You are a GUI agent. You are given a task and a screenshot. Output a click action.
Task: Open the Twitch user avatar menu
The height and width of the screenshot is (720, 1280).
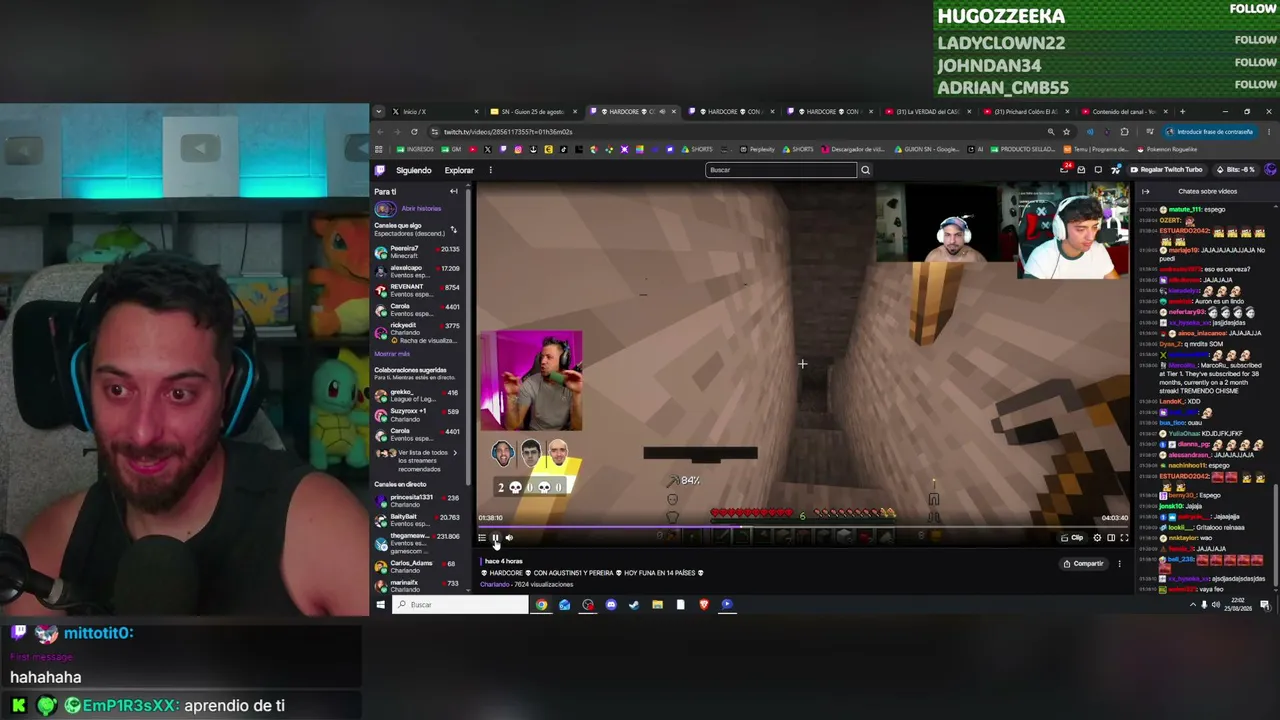pos(1270,170)
